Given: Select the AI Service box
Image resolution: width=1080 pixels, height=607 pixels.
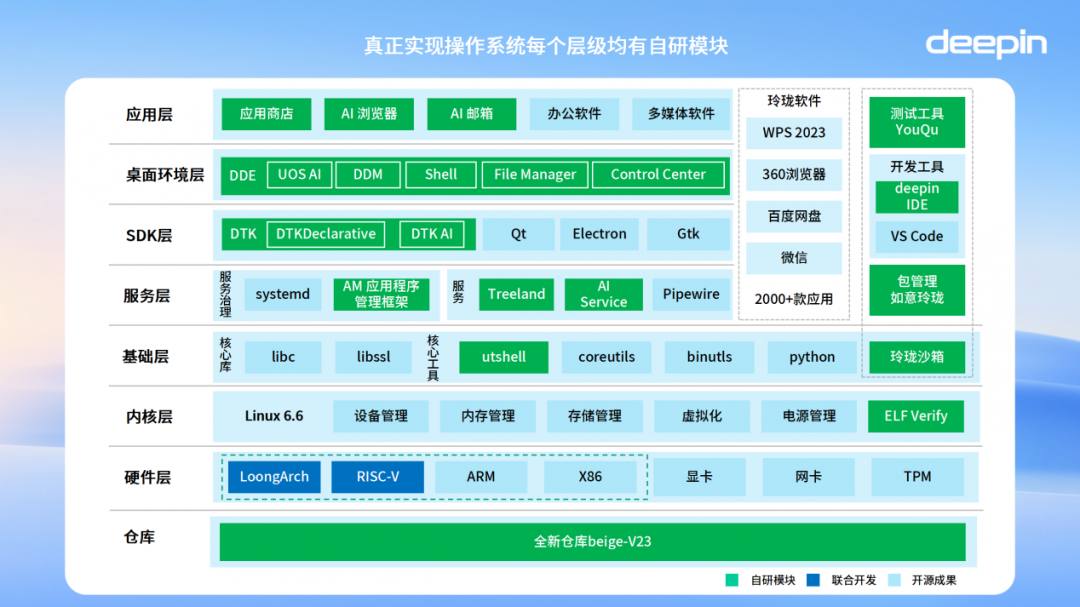Looking at the screenshot, I should [603, 294].
